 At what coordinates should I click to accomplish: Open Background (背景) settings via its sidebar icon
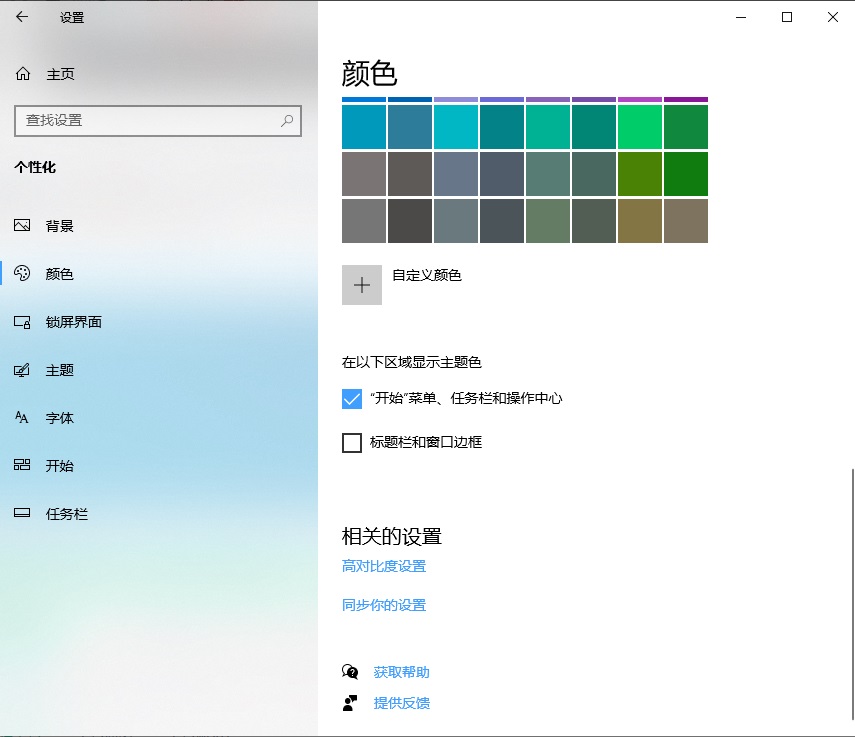22,226
